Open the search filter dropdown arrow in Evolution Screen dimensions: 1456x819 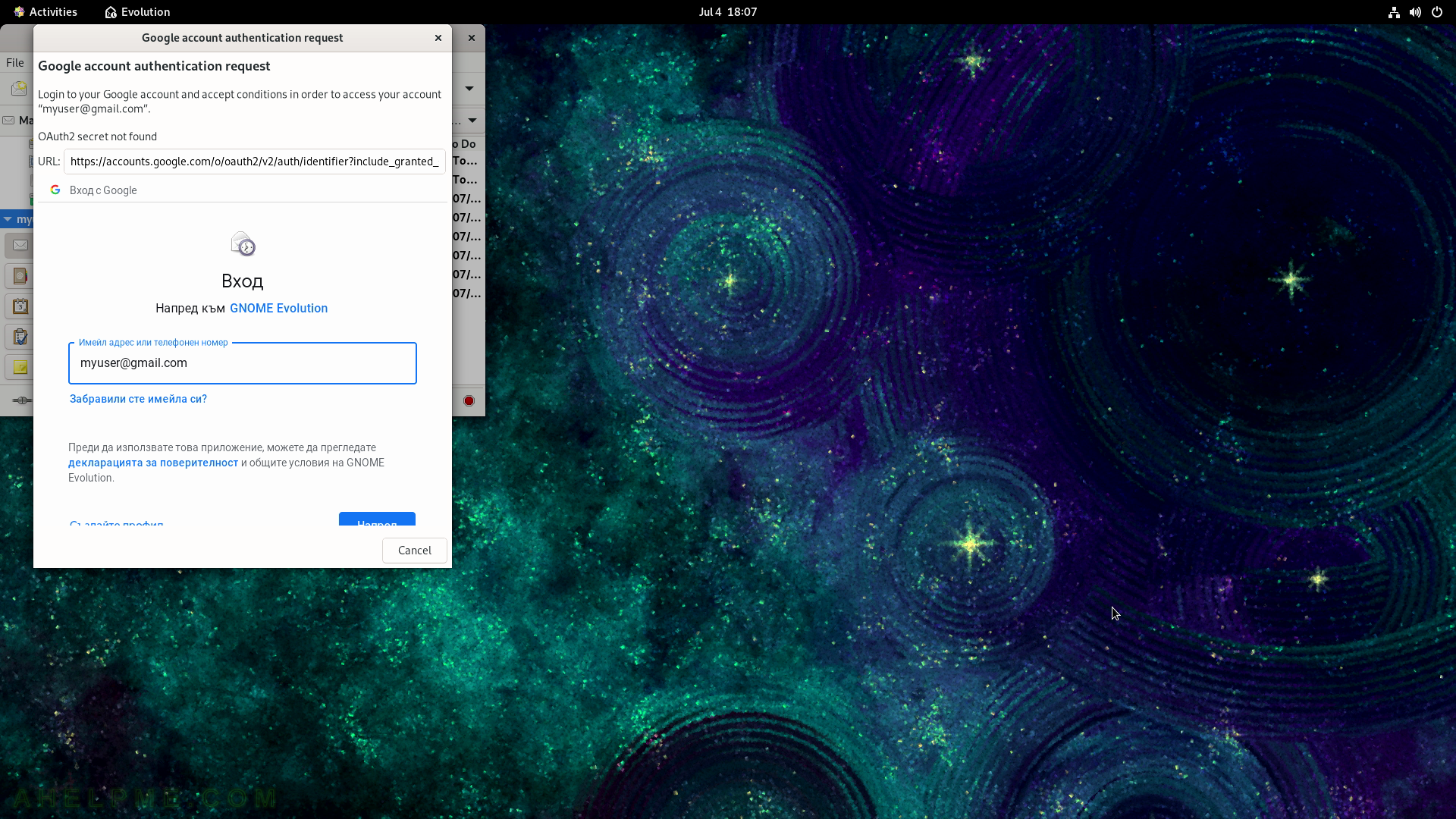pos(472,121)
